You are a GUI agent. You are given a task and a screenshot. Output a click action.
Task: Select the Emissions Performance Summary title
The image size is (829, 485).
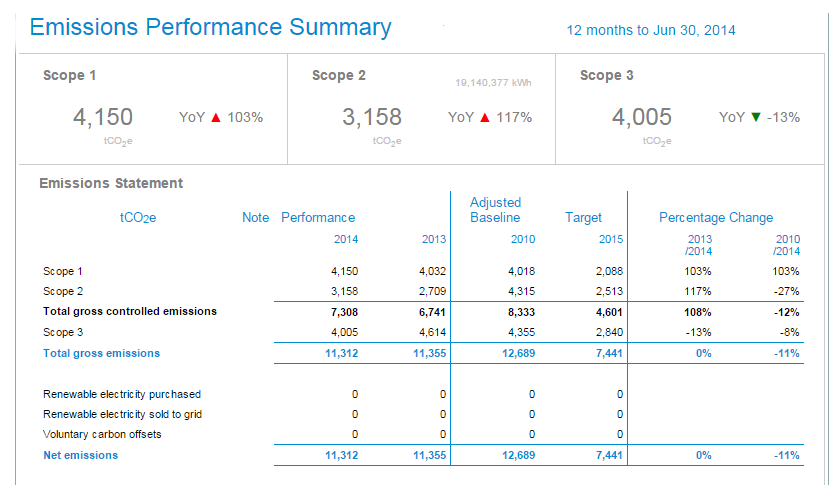click(211, 27)
